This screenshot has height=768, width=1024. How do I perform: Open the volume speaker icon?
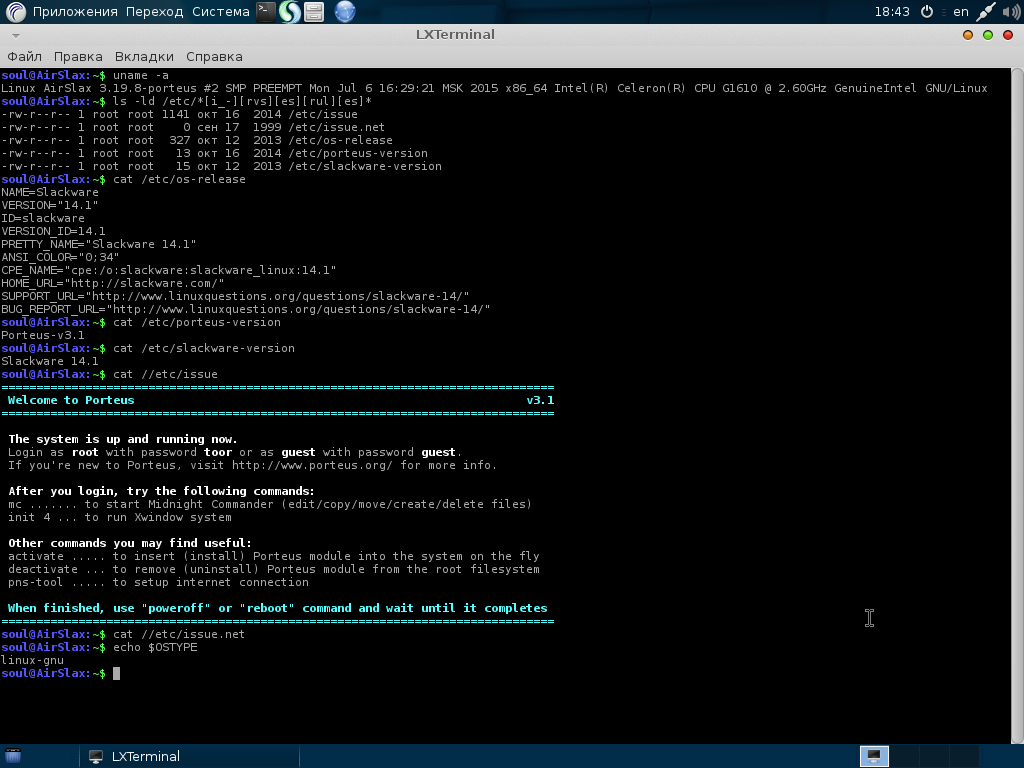(1011, 11)
